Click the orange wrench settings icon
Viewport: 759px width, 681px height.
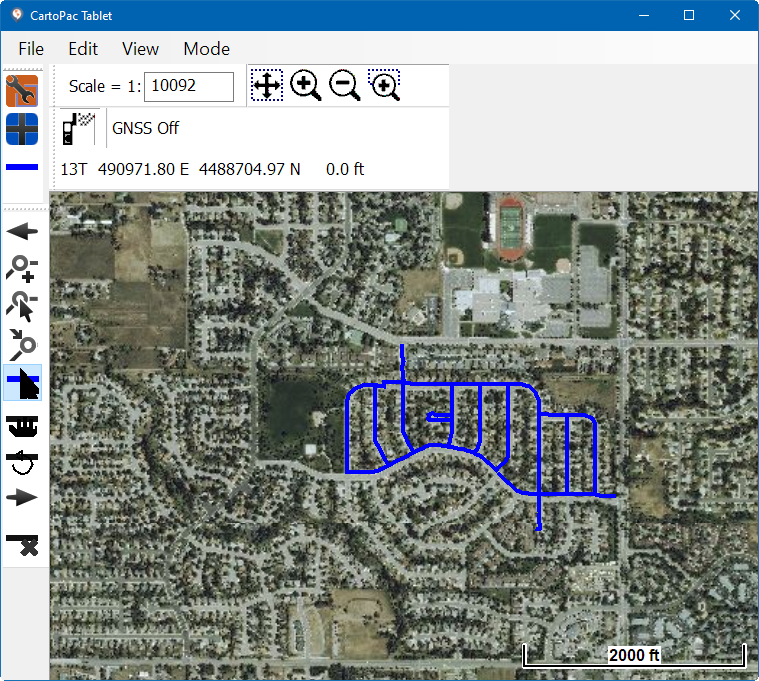(22, 91)
